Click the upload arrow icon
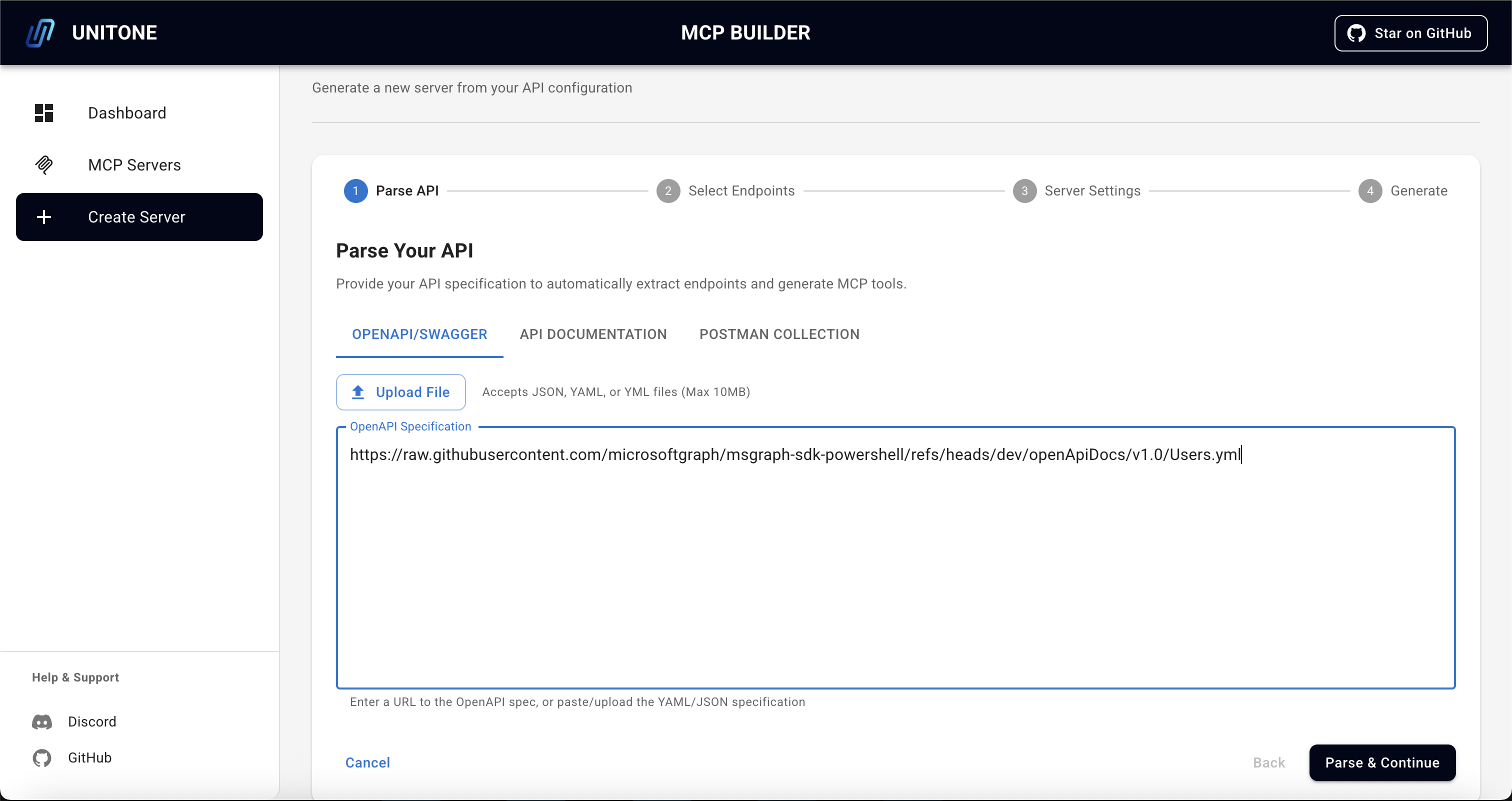Viewport: 1512px width, 801px height. [x=358, y=392]
